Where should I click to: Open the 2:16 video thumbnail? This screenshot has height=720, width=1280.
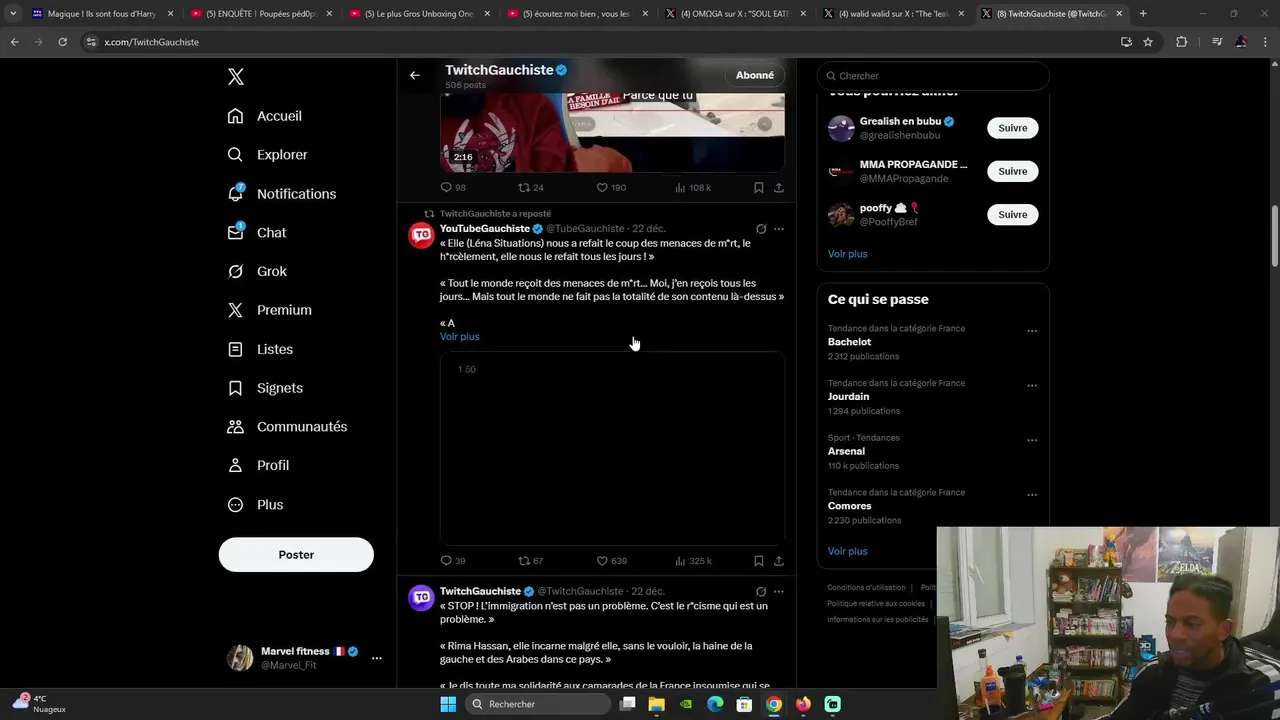[612, 132]
